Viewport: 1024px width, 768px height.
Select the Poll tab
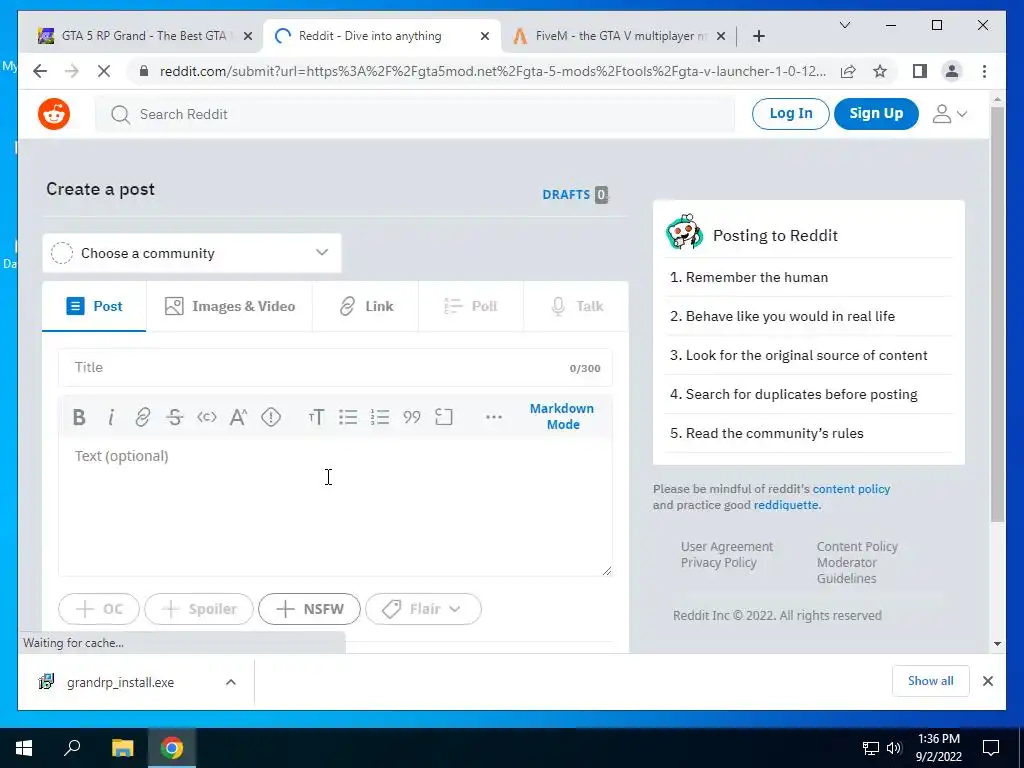click(x=471, y=306)
